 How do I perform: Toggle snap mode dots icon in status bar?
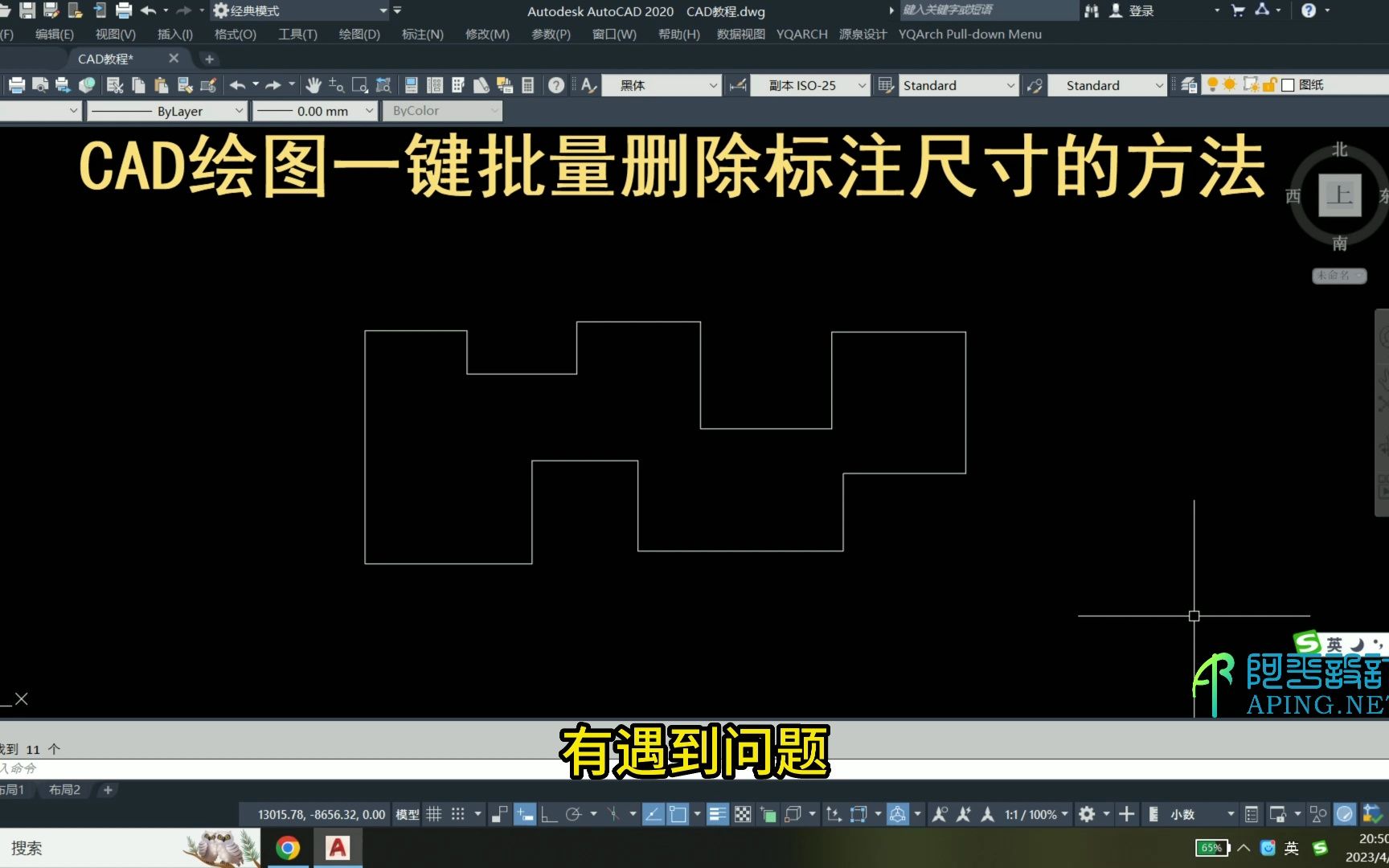click(458, 814)
